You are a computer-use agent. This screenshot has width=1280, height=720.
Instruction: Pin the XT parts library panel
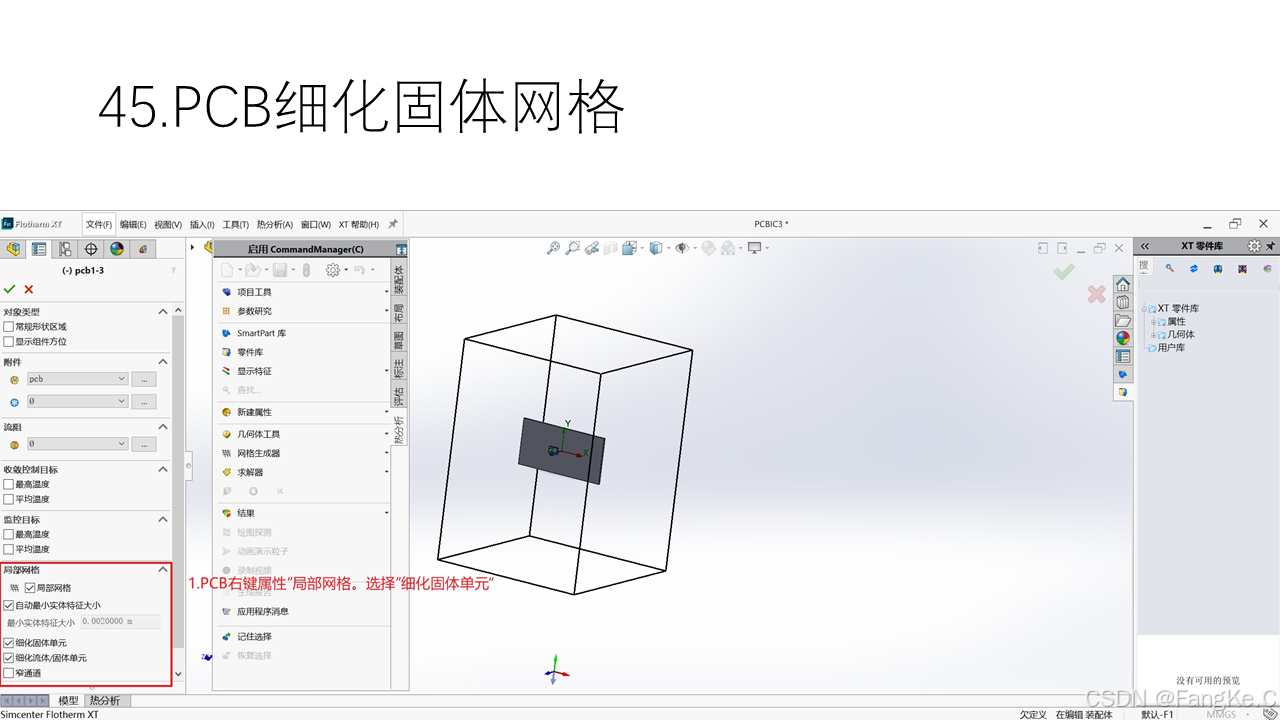(x=1271, y=246)
